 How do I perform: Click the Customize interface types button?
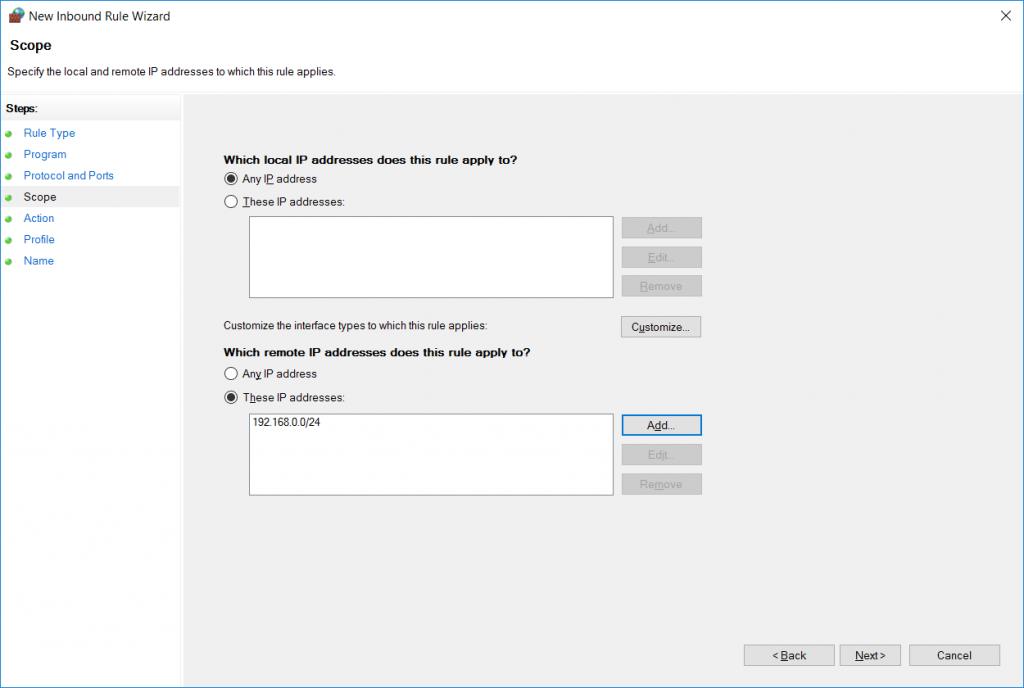point(660,326)
